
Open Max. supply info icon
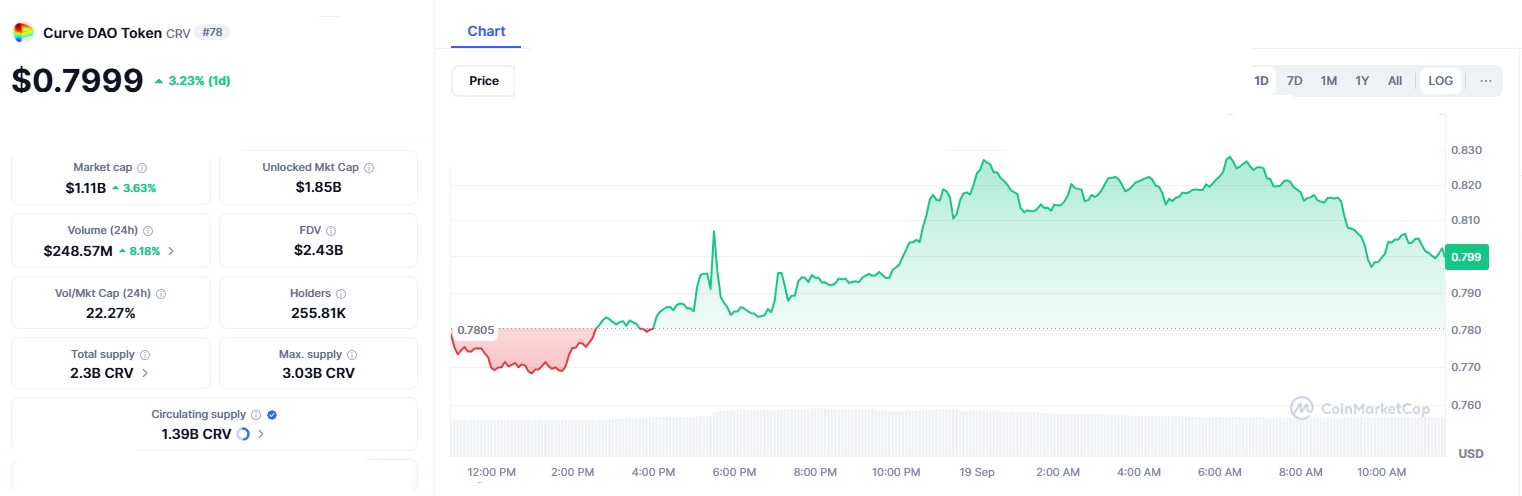tap(352, 355)
